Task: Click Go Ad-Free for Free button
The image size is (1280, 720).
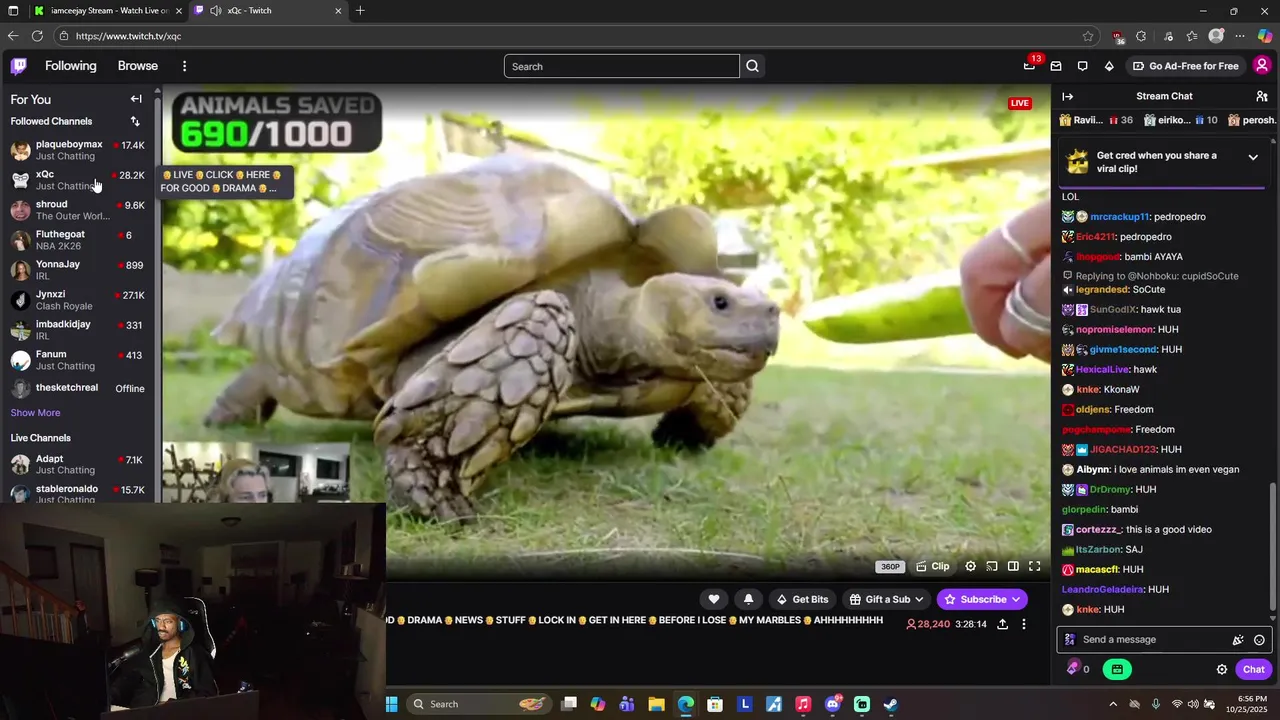Action: click(x=1185, y=66)
